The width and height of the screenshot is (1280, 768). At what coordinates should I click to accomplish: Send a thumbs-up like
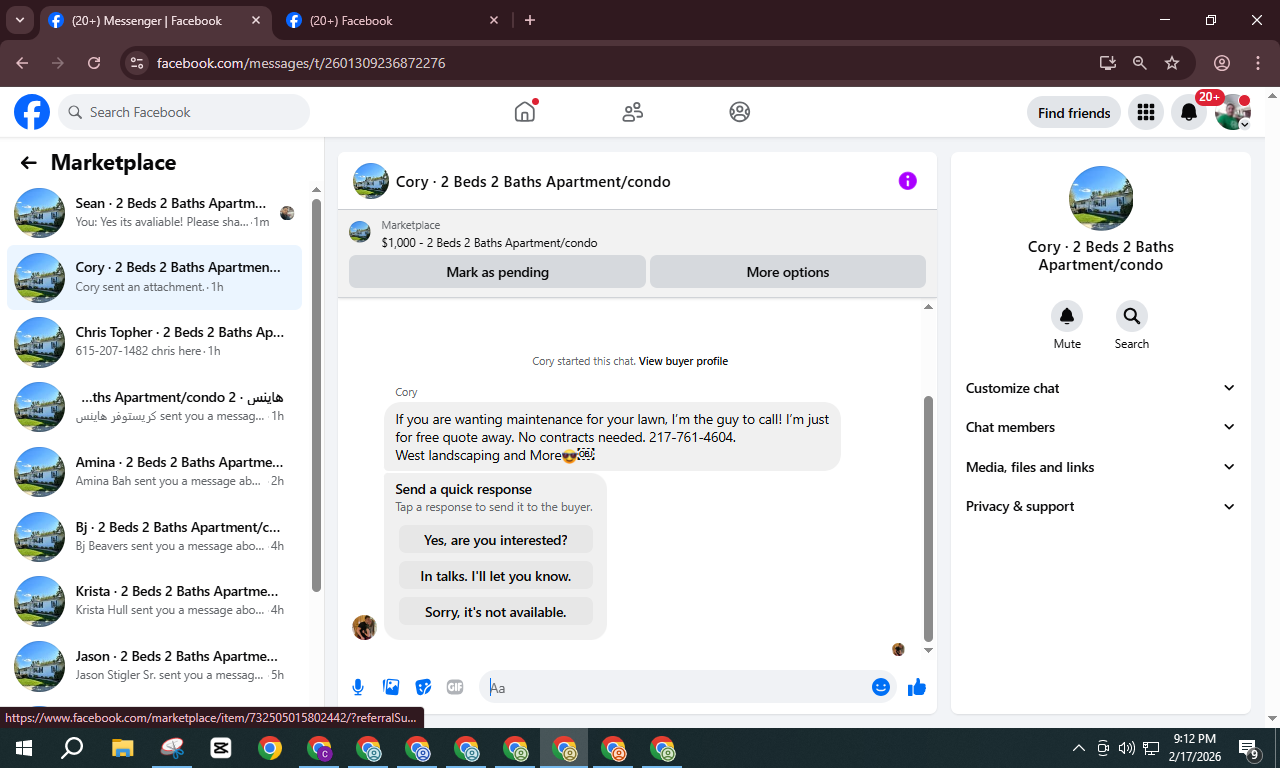tap(917, 687)
